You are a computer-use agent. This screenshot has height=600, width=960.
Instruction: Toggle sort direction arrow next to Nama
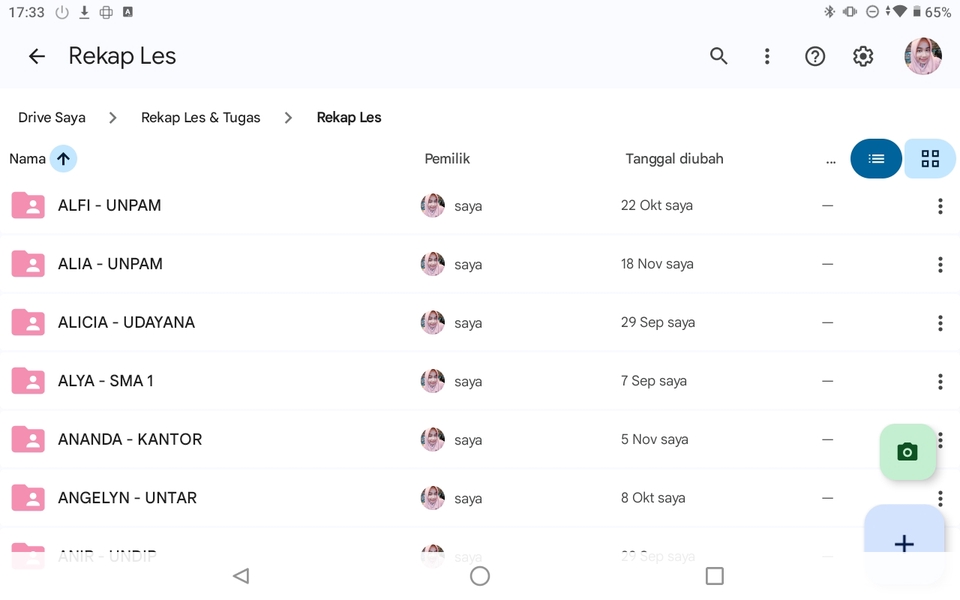63,159
